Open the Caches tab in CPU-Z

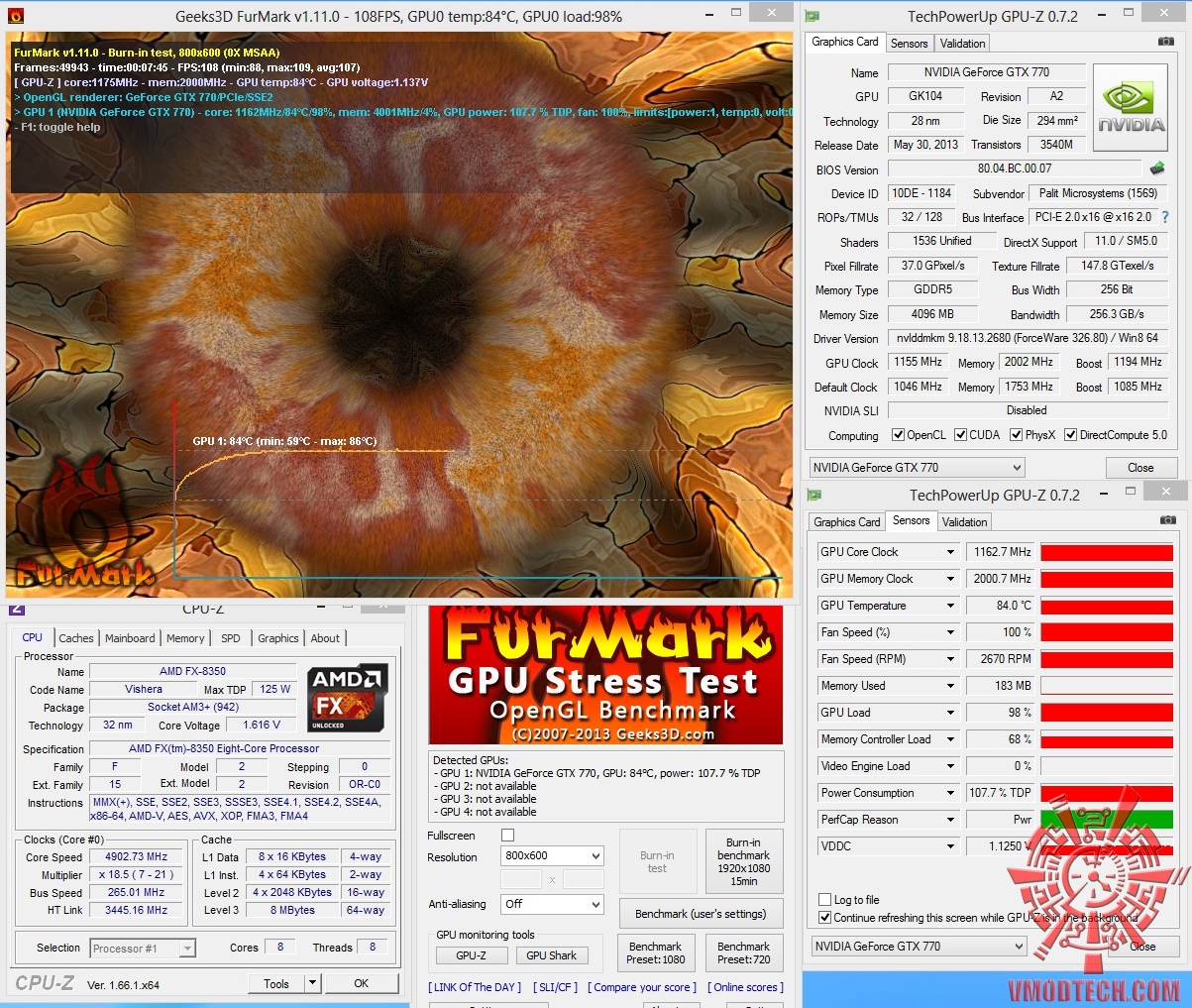click(x=75, y=638)
